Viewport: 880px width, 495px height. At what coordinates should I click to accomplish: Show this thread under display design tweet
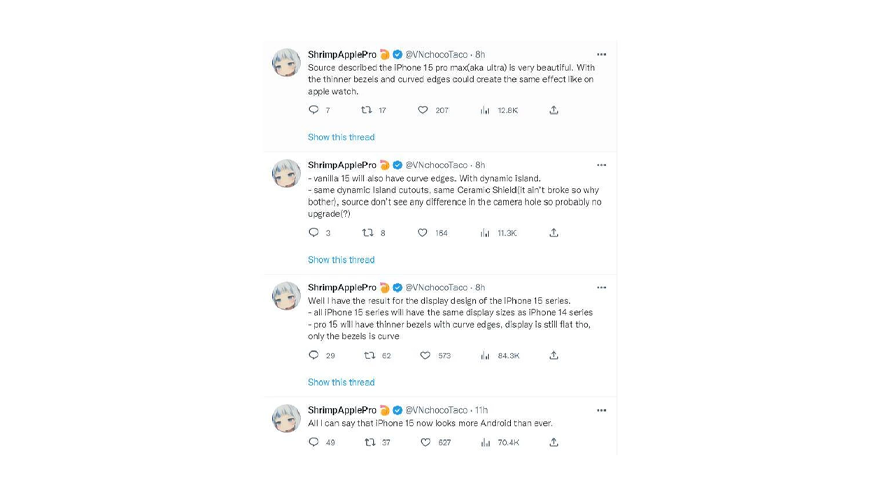[x=341, y=382]
